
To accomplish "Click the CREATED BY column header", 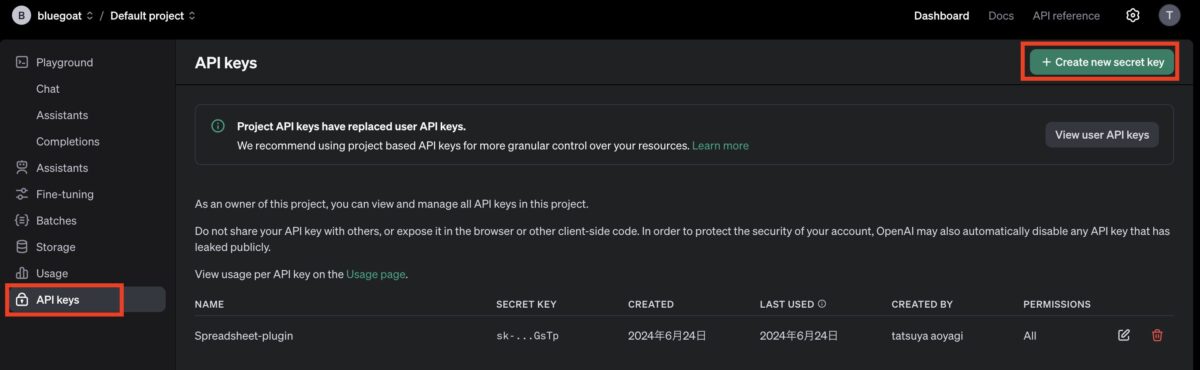I will 922,304.
